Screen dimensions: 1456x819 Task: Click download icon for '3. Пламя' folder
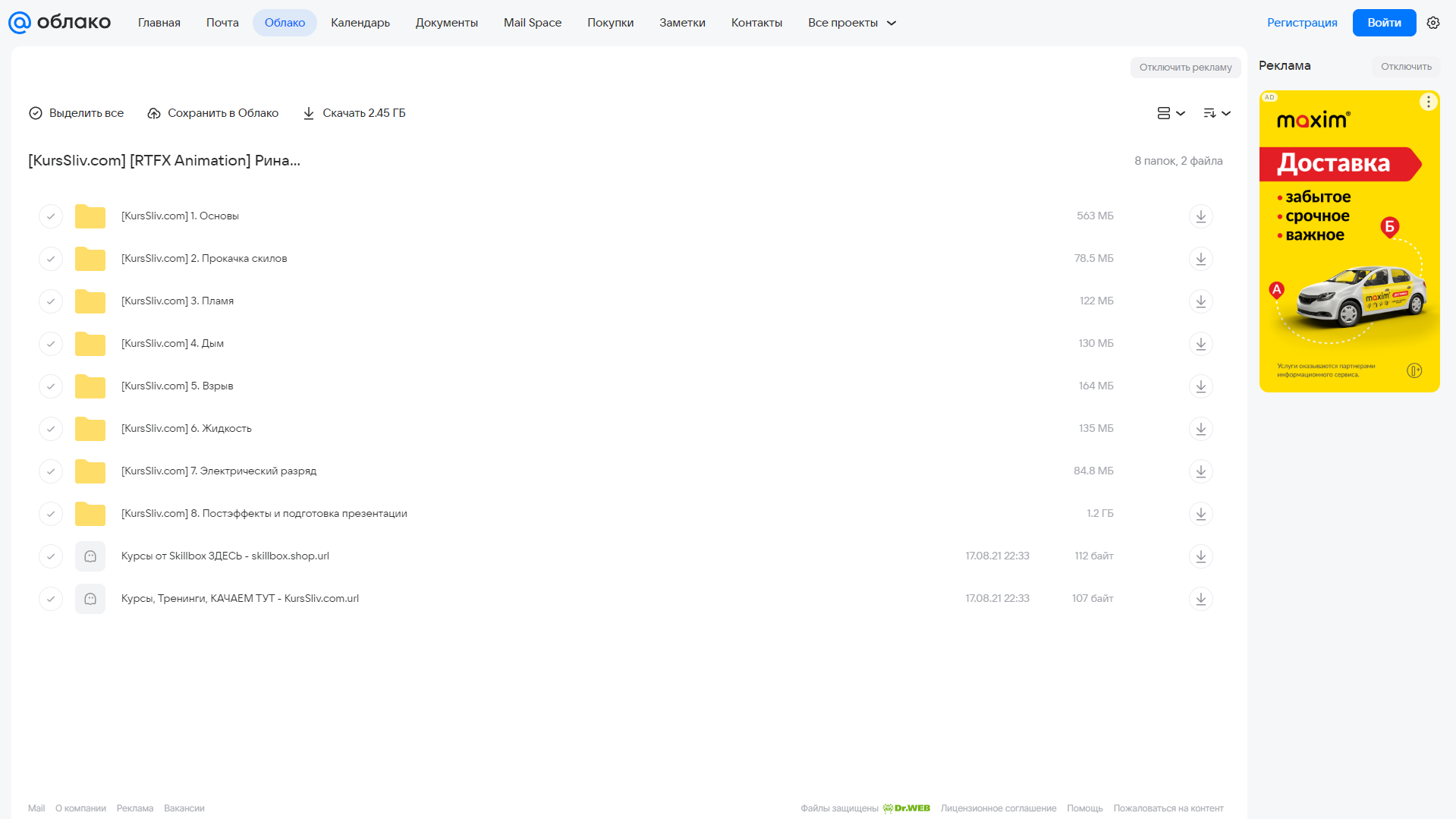(1200, 301)
